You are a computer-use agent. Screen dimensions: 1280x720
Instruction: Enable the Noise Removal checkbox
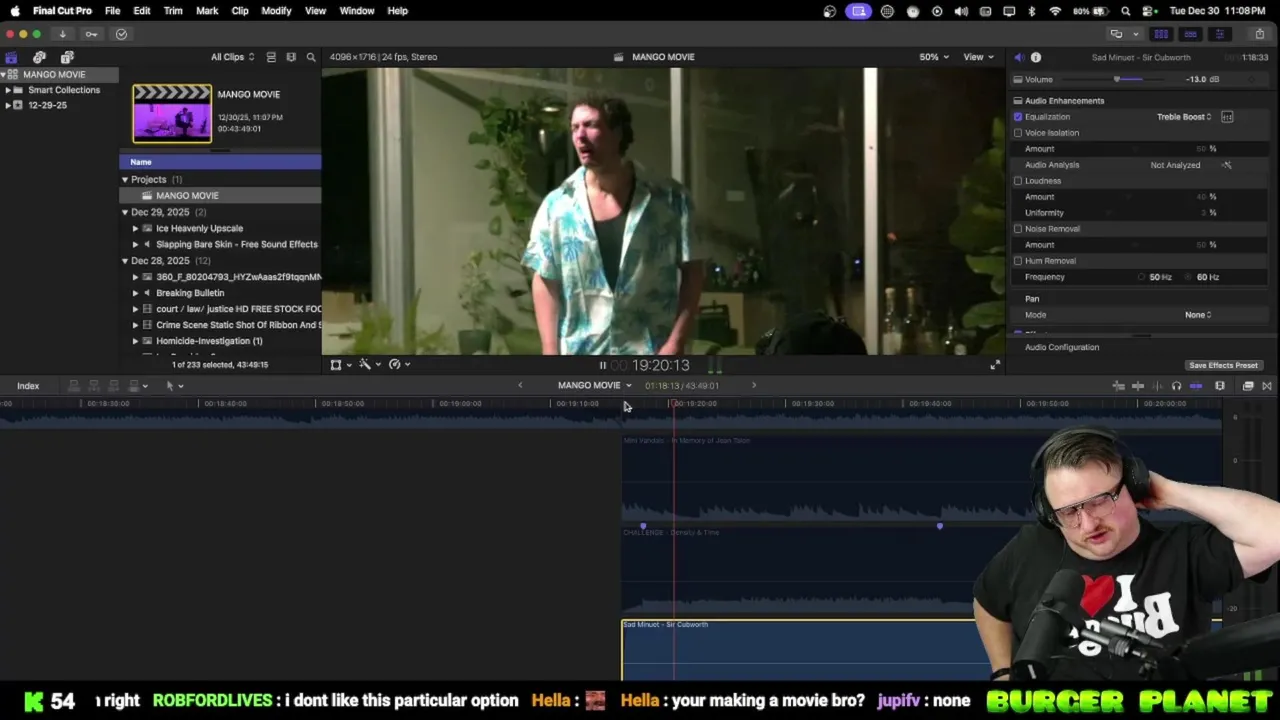[1018, 229]
